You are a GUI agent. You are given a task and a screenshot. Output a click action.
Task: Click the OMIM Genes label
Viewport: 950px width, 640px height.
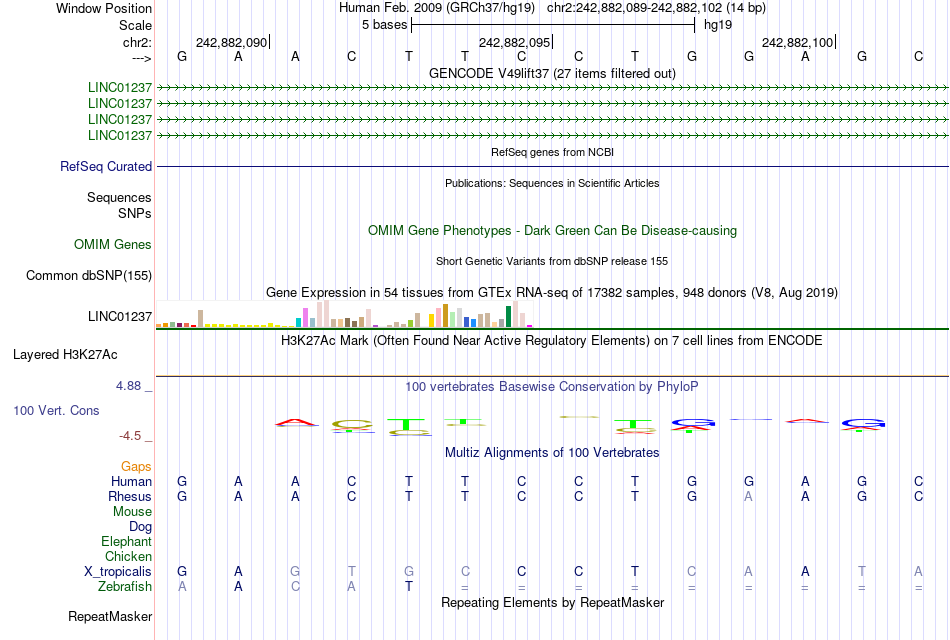[113, 244]
